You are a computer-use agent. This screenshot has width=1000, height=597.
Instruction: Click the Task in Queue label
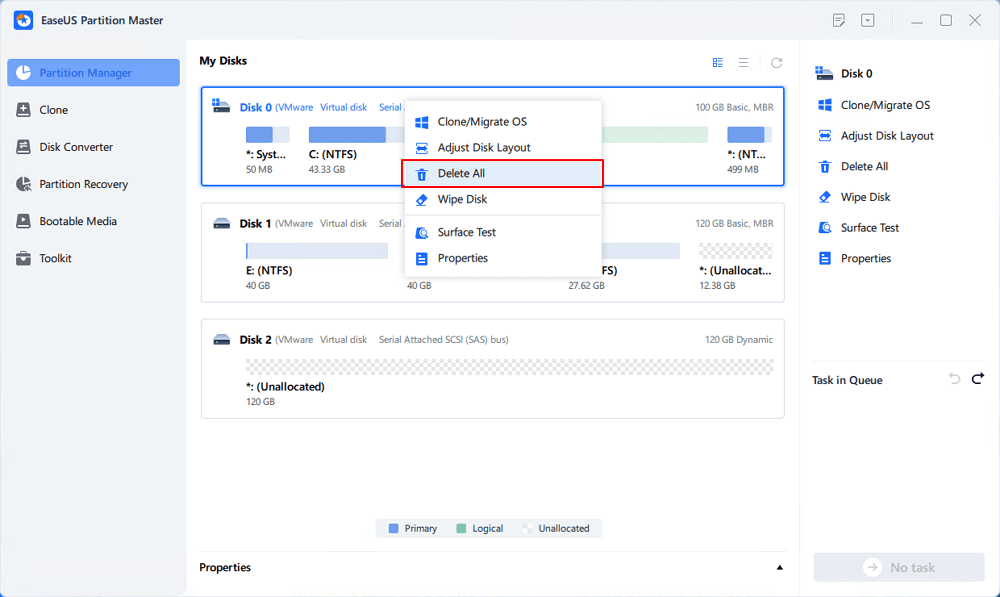click(x=847, y=380)
